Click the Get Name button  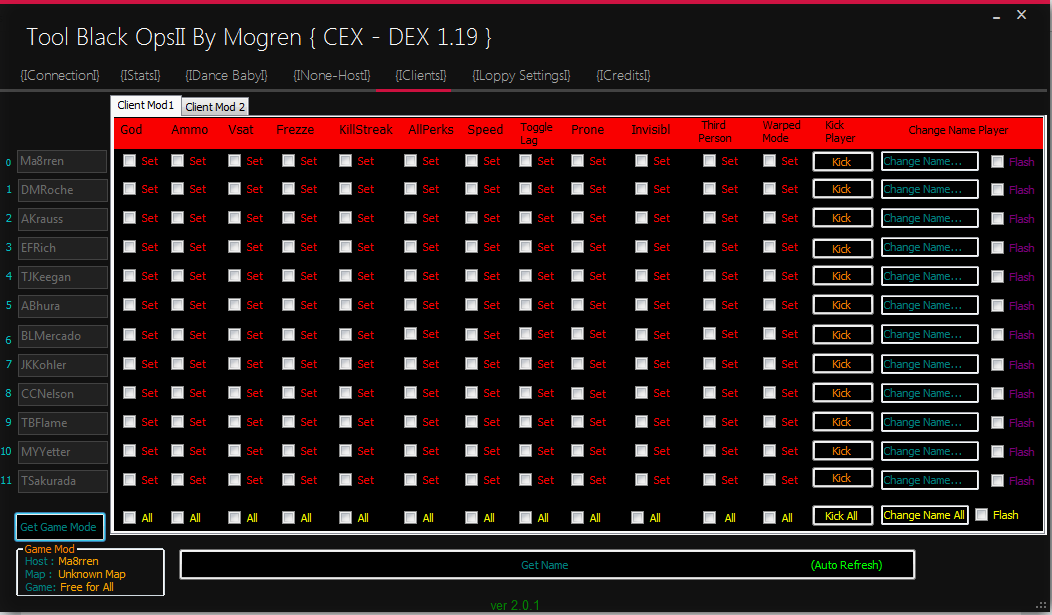click(547, 565)
